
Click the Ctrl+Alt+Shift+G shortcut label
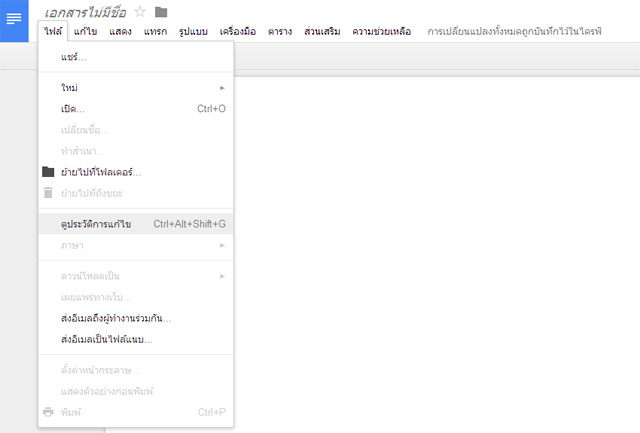(190, 224)
